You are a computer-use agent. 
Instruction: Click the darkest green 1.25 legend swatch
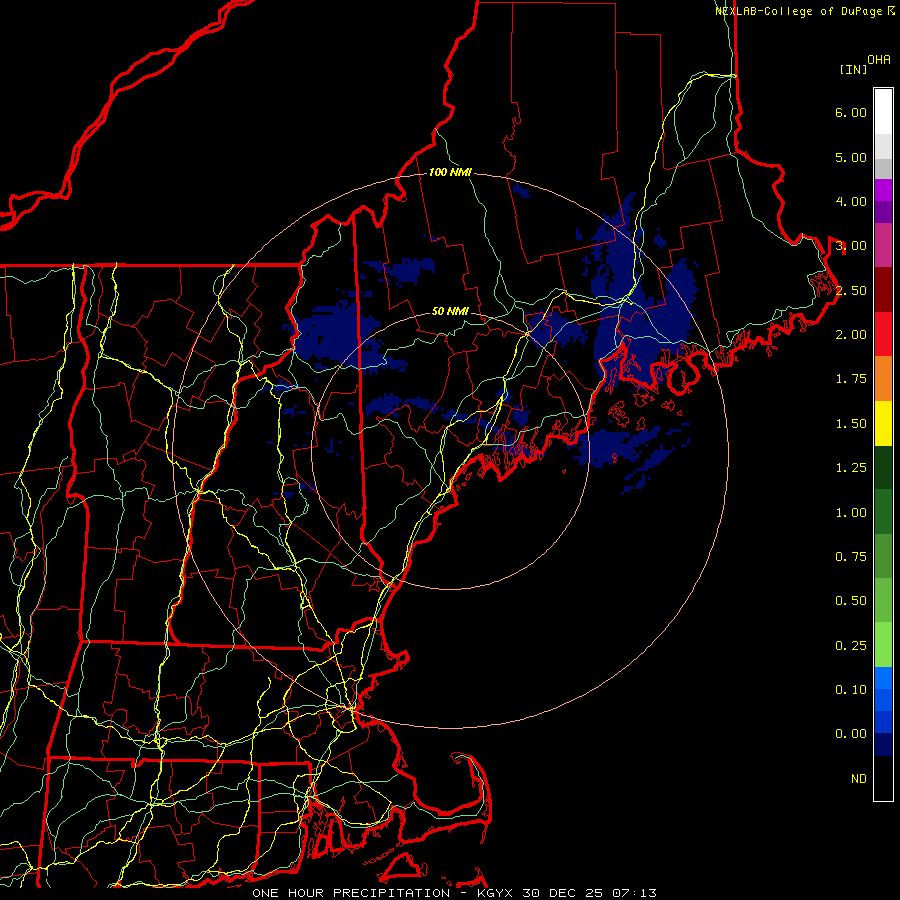[x=883, y=467]
